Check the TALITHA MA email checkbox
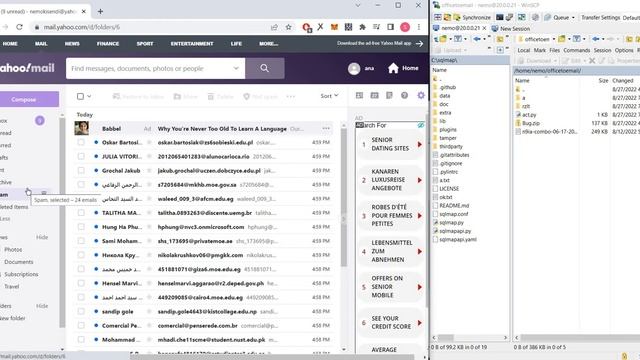This screenshot has height=360, width=640. point(81,213)
